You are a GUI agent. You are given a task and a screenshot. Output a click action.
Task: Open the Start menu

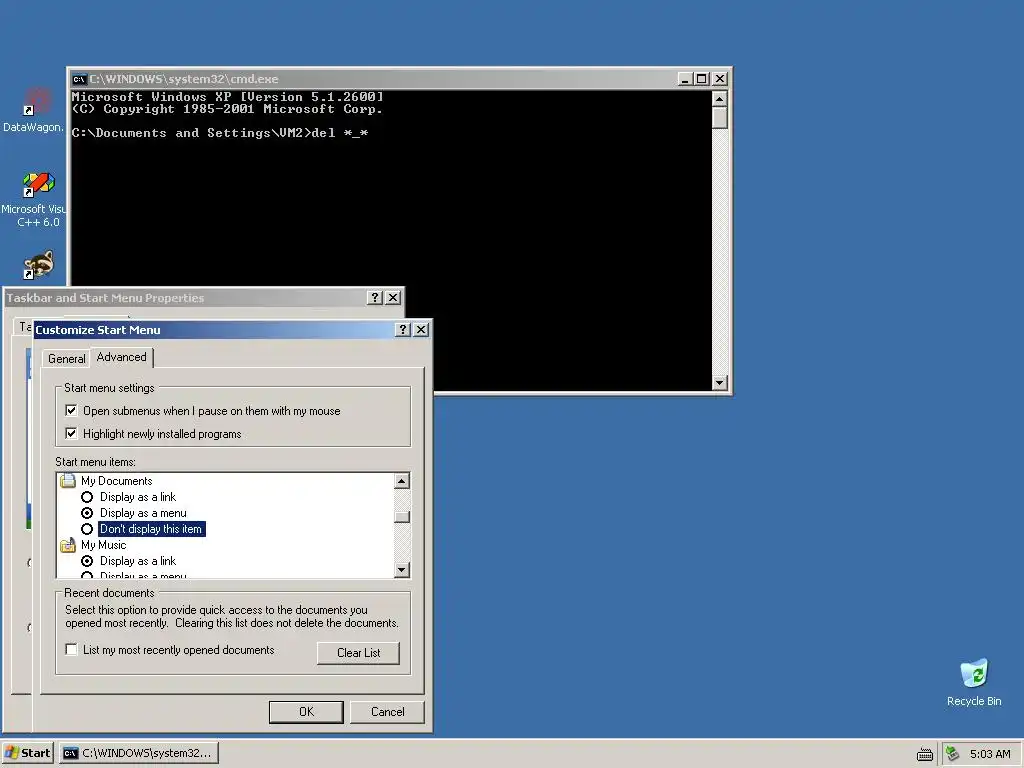(27, 753)
